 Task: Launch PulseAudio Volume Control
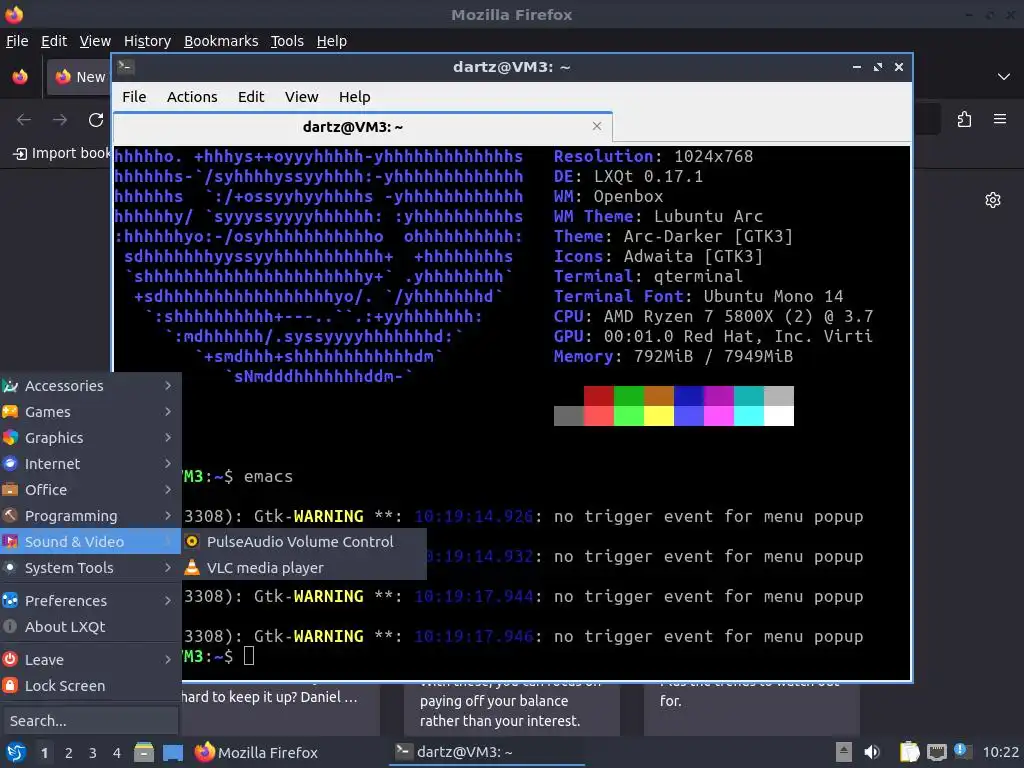click(x=304, y=541)
